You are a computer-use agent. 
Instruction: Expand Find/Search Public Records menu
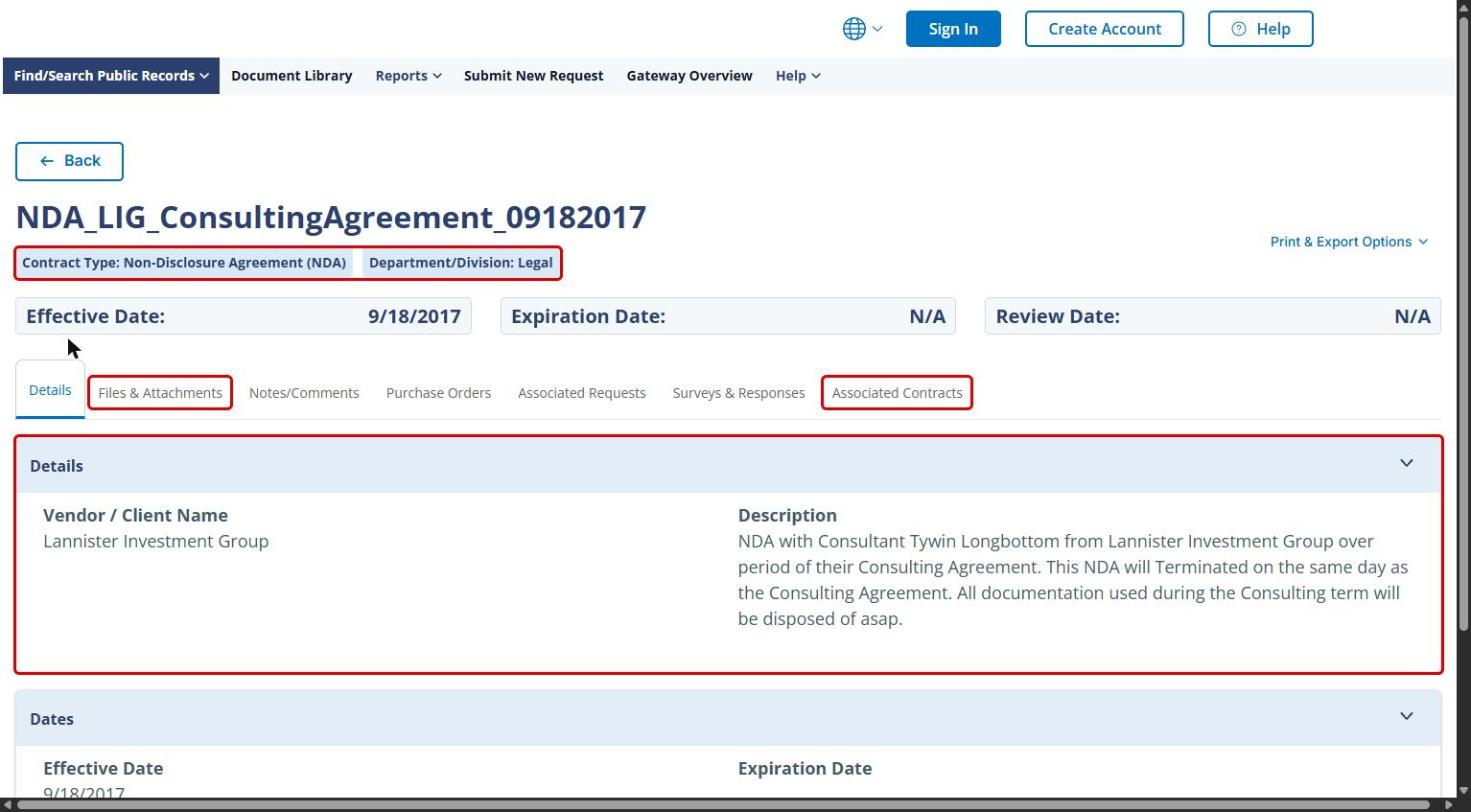(x=111, y=76)
